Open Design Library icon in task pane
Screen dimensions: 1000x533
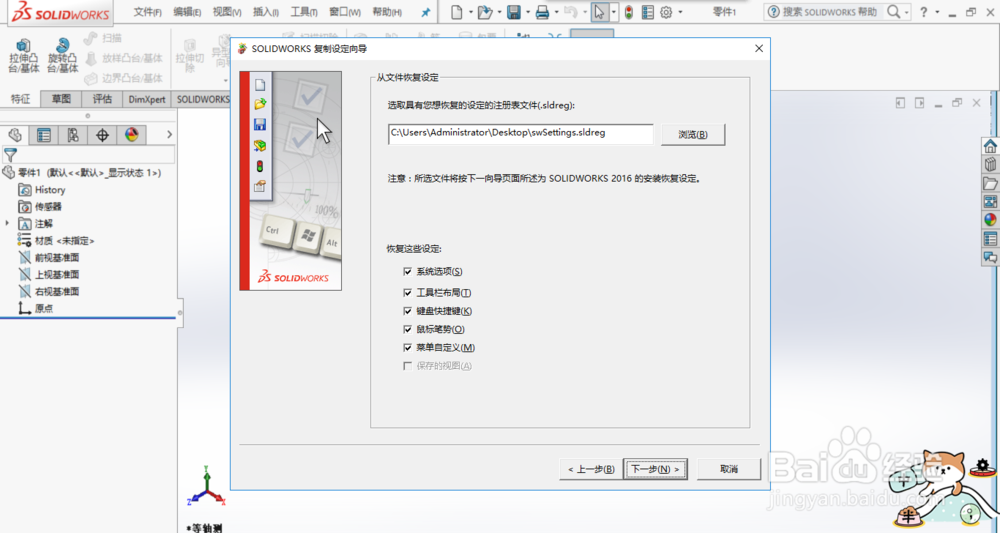990,164
